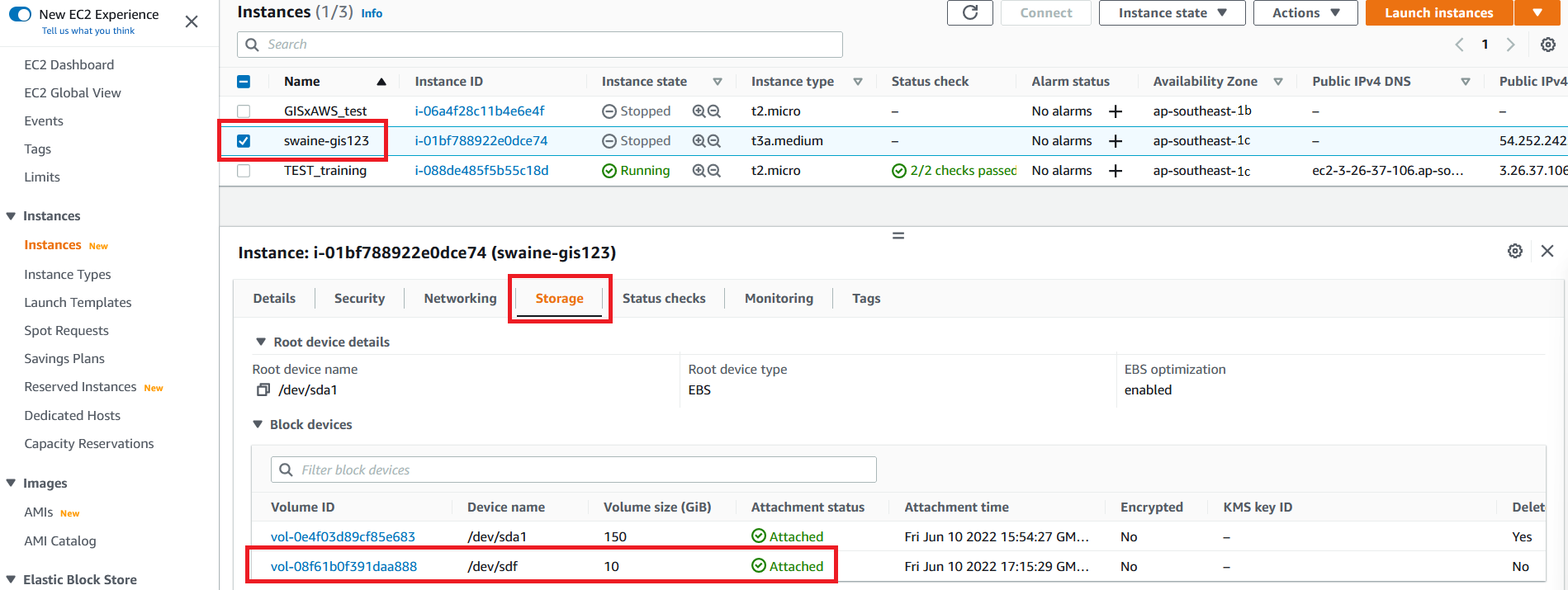Screen dimensions: 1568x590
Task: Open instance ID i-01bf788922e0dce74 link
Action: tap(481, 141)
